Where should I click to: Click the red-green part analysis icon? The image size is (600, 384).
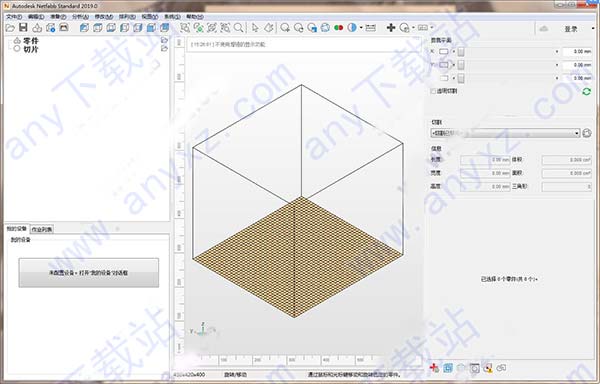(338, 28)
